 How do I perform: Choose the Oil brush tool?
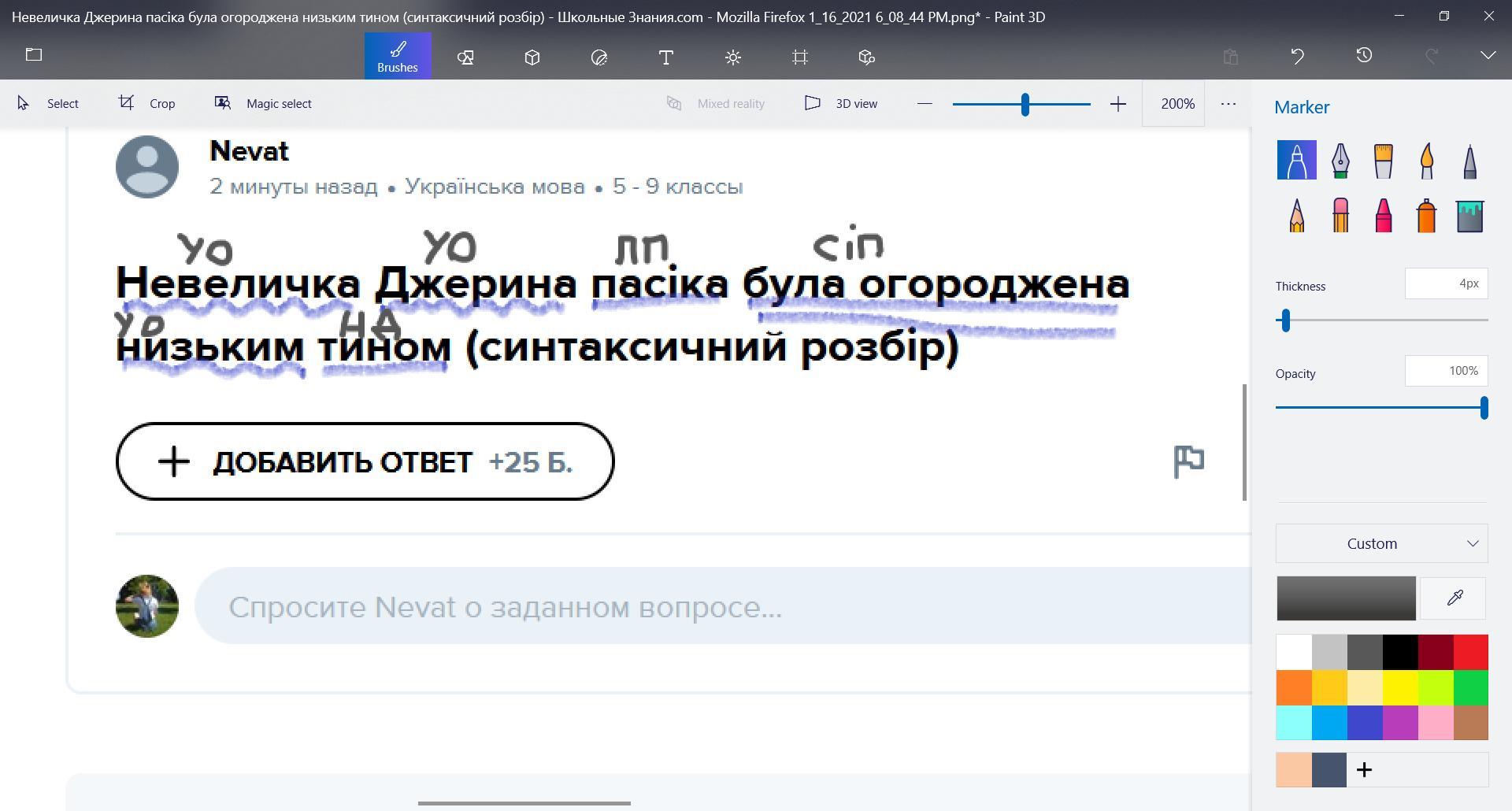1383,161
